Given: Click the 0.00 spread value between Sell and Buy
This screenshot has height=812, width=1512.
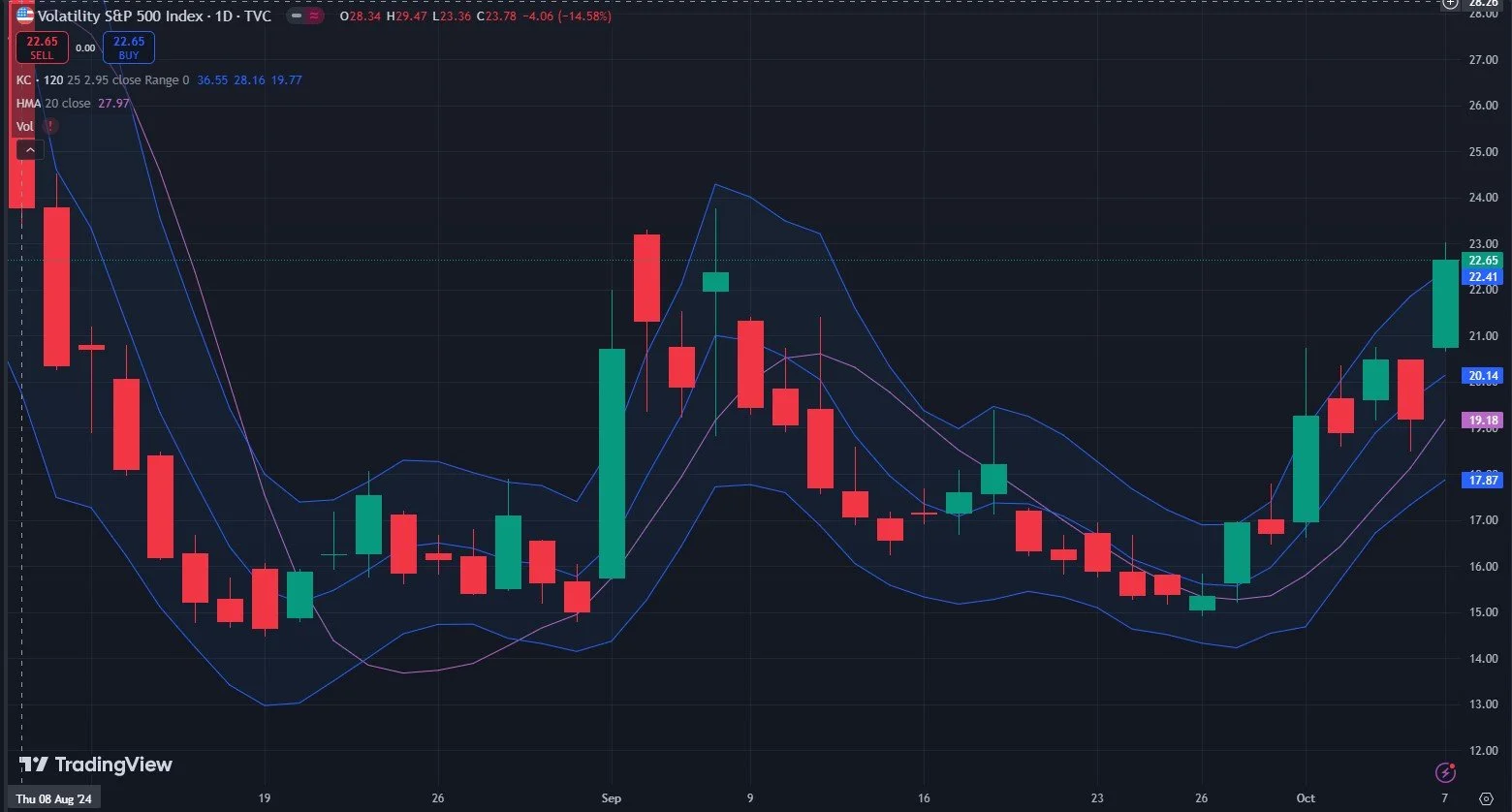Looking at the screenshot, I should (x=85, y=47).
